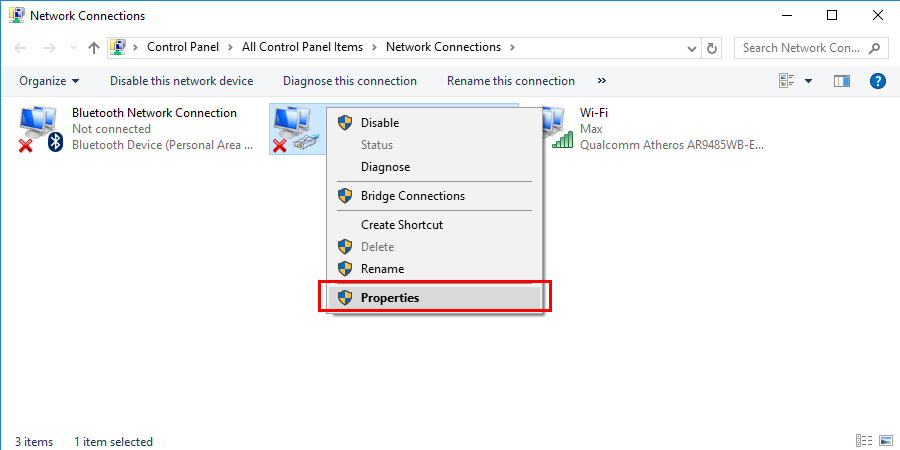Image resolution: width=900 pixels, height=450 pixels.
Task: Open the Organize dropdown menu
Action: [49, 81]
